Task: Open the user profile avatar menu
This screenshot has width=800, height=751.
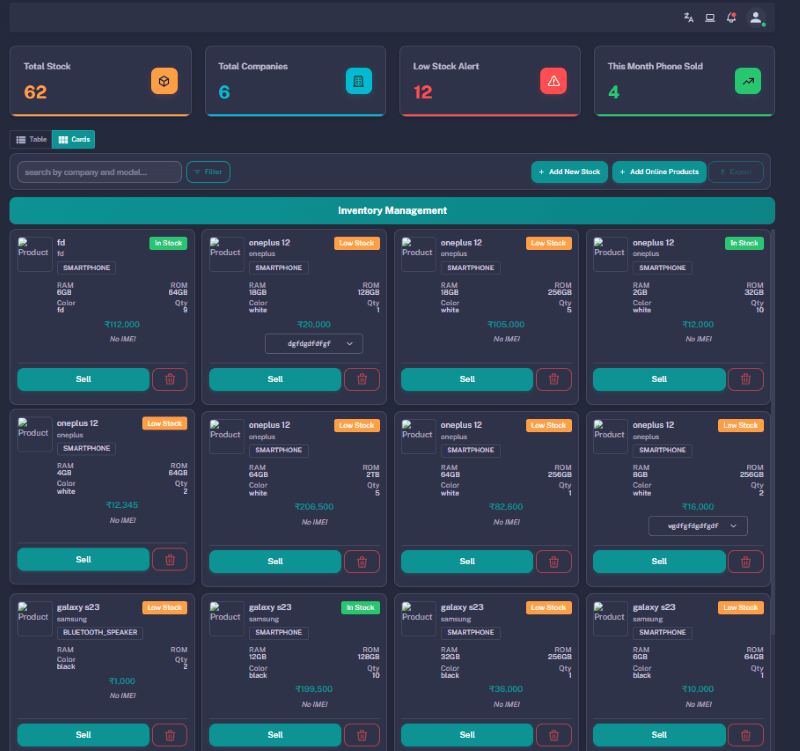Action: click(x=756, y=17)
